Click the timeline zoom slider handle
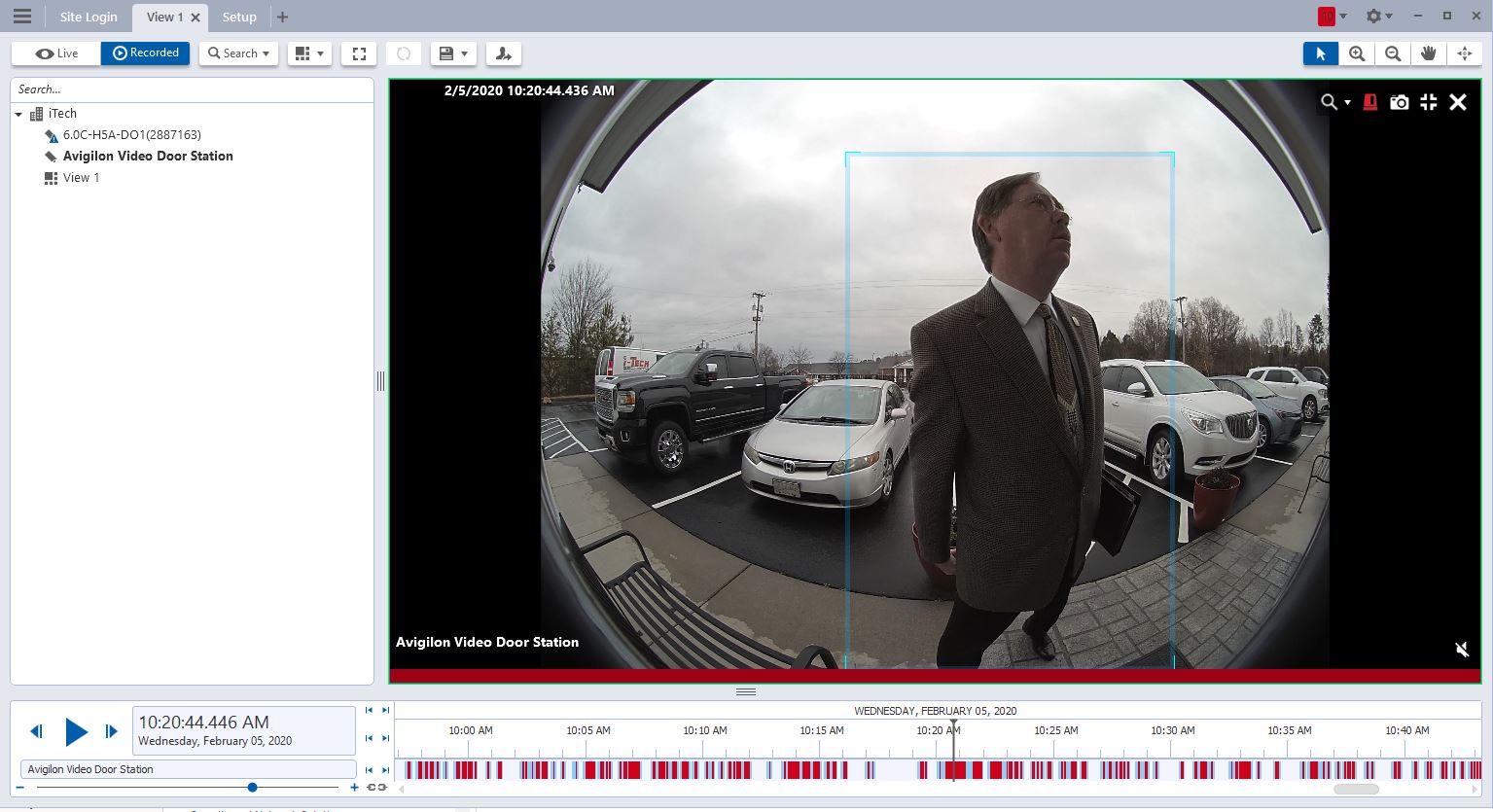 click(252, 788)
